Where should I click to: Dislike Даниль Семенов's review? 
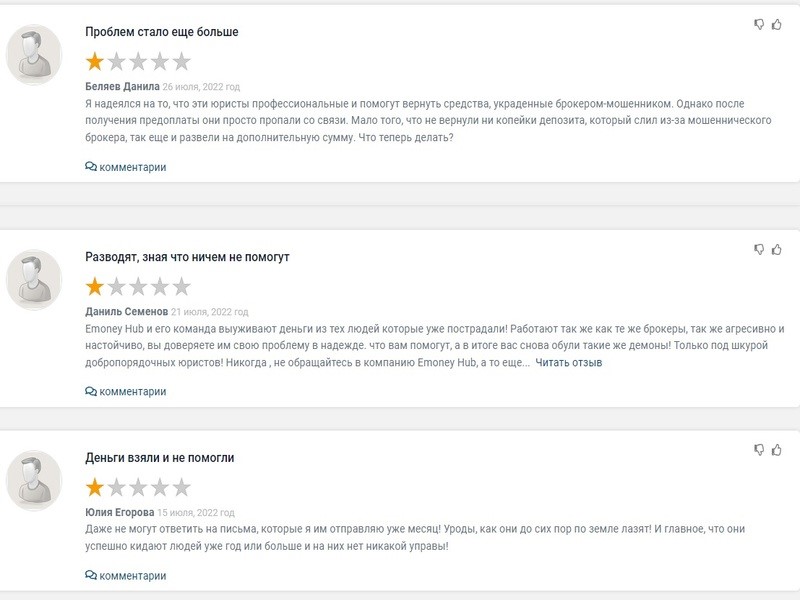pos(760,249)
